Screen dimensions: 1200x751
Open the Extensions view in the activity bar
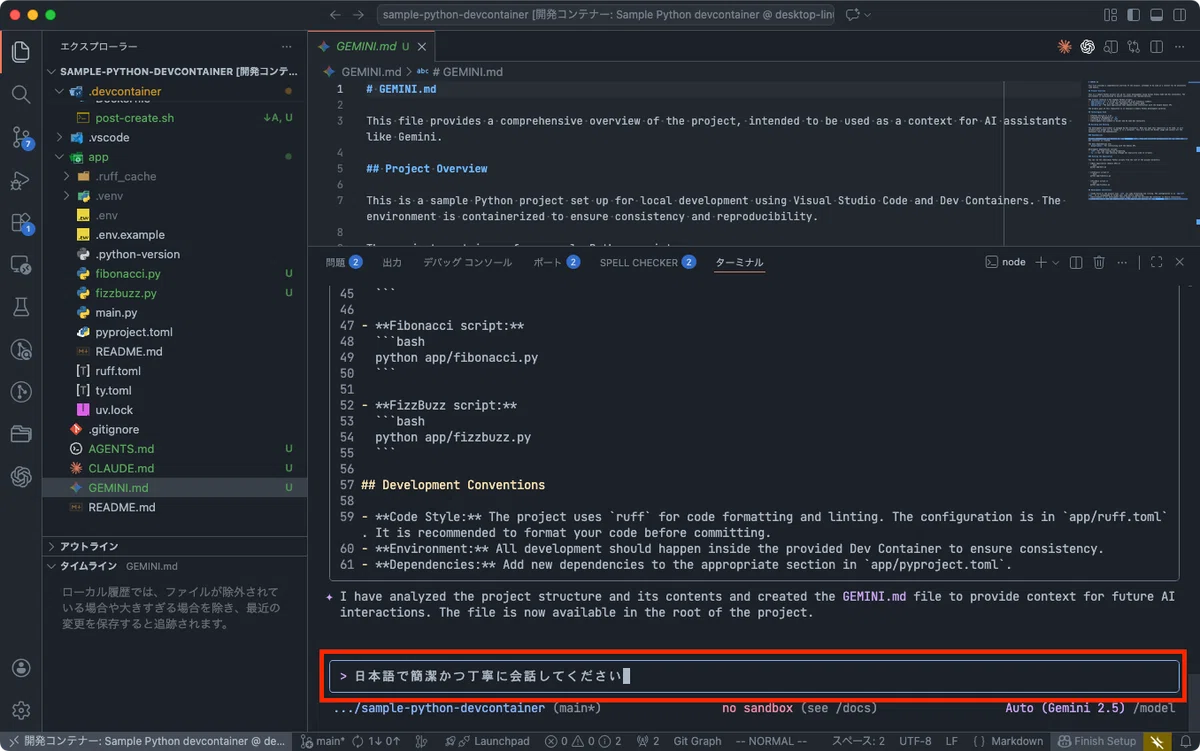[x=21, y=223]
